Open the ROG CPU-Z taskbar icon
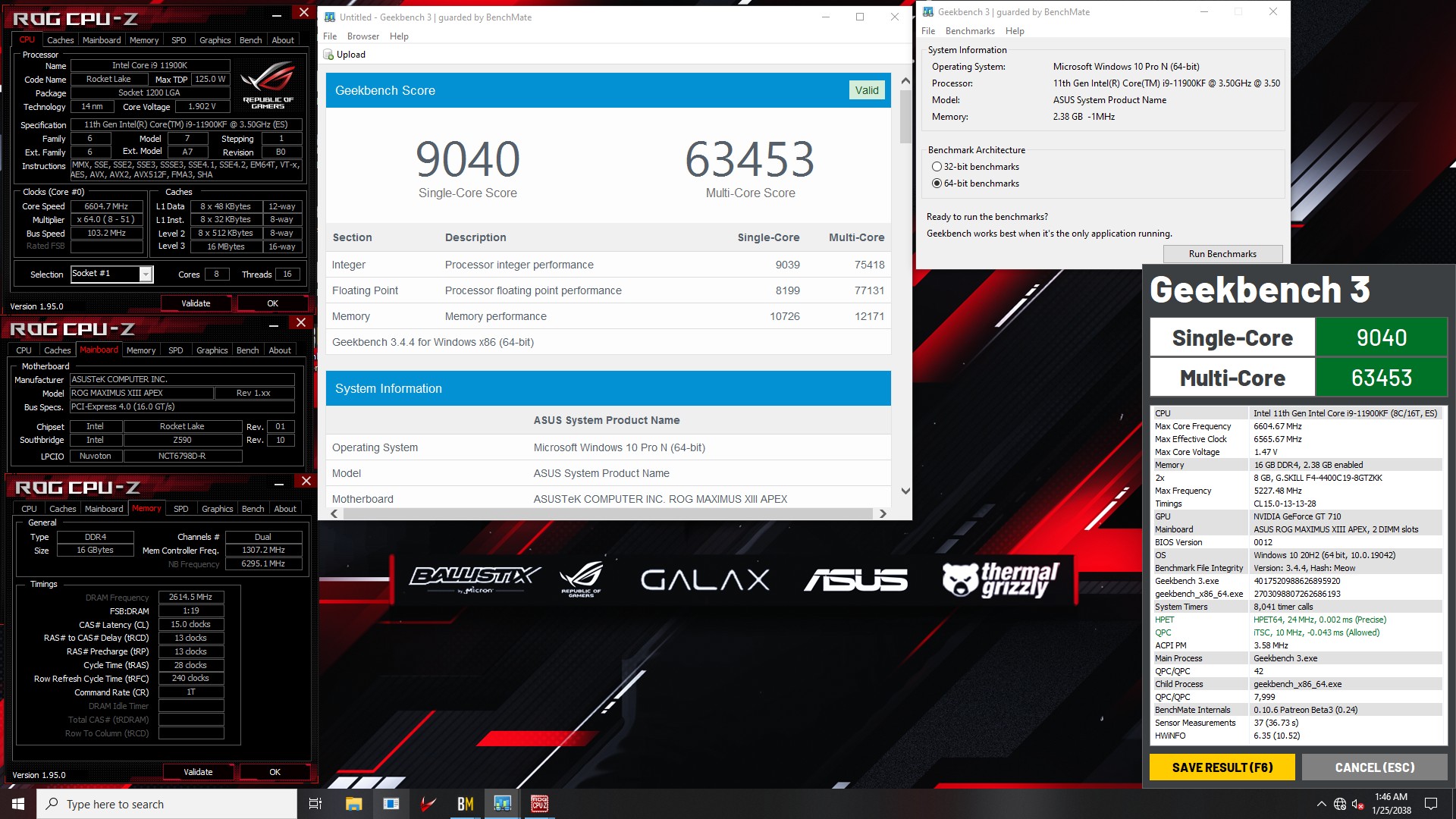 539,804
